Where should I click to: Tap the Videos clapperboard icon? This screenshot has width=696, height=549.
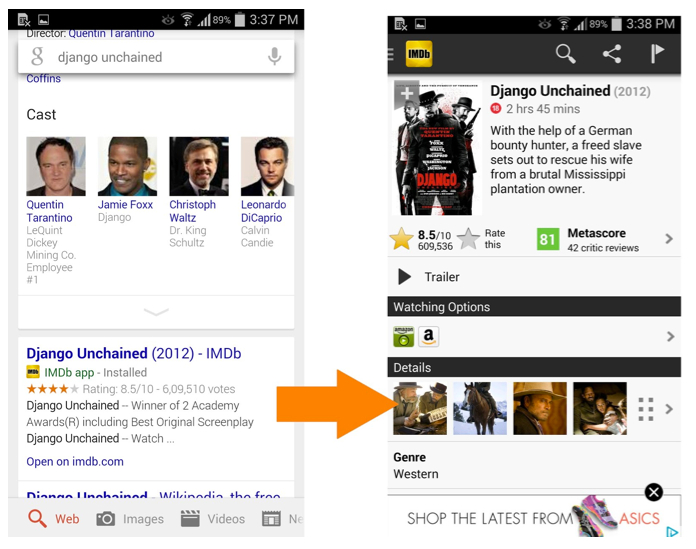[190, 518]
